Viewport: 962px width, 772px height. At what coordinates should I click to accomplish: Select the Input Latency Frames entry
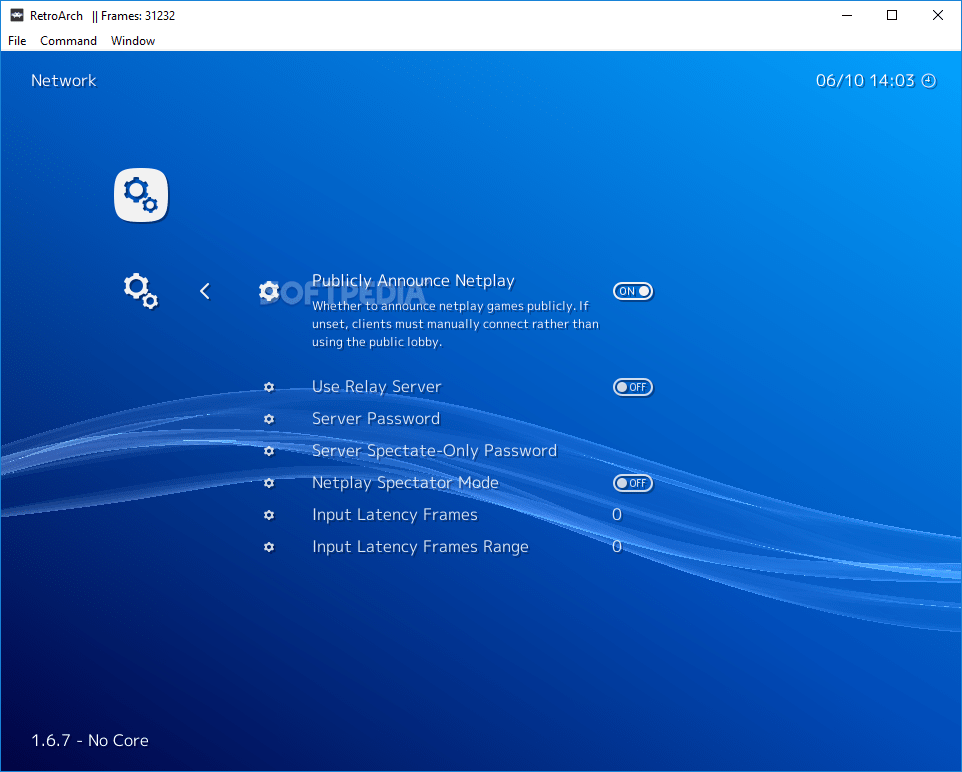[394, 515]
